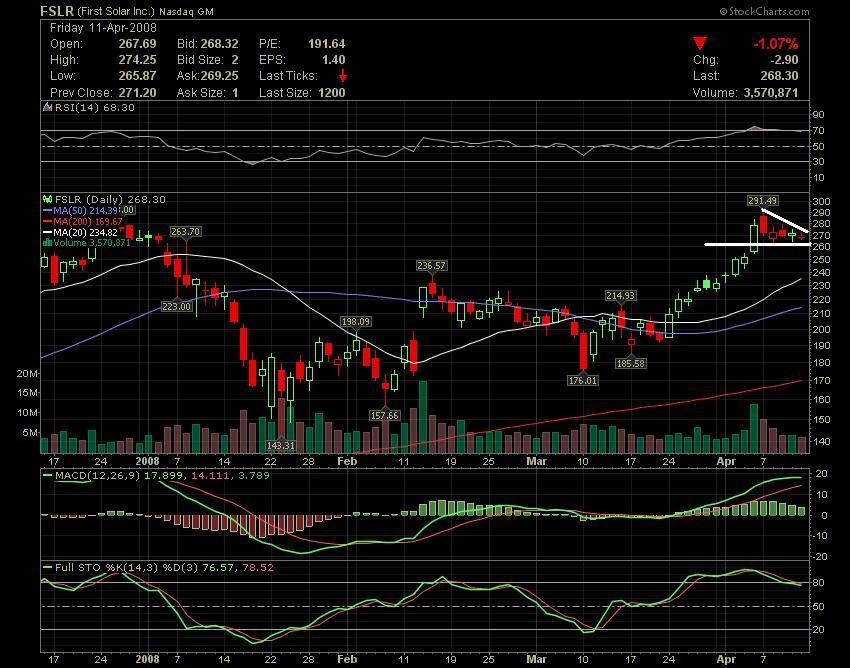Select the High value 274.25
Screen dimensions: 850x668
[x=137, y=60]
